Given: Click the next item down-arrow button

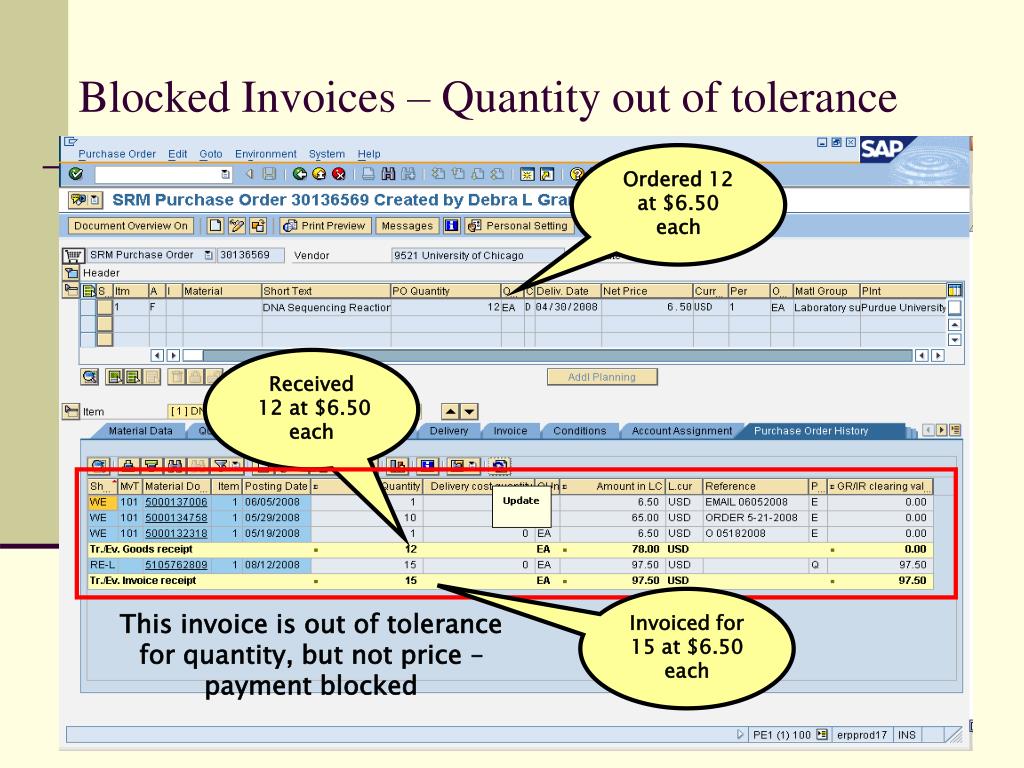Looking at the screenshot, I should (470, 411).
